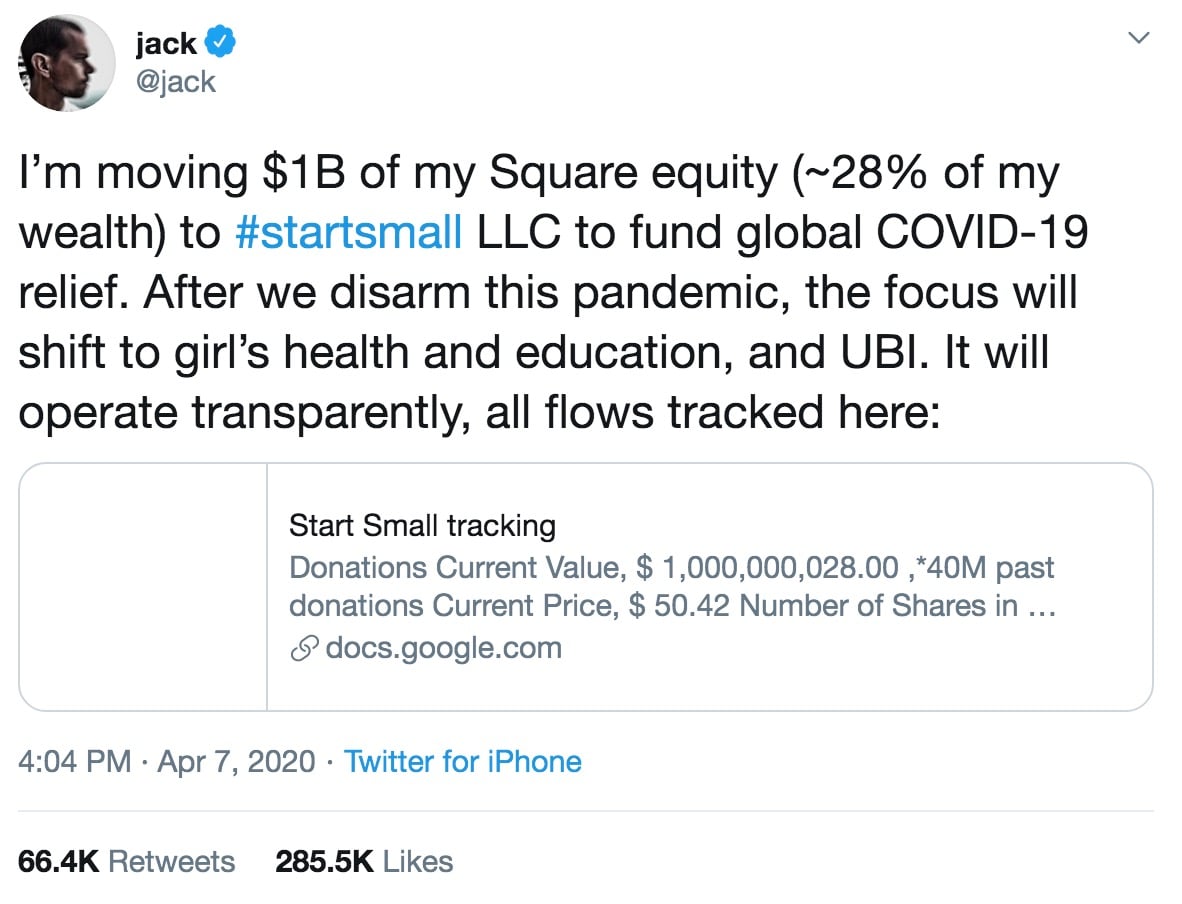1182x904 pixels.
Task: Click the blue verified badge icon
Action: (220, 45)
